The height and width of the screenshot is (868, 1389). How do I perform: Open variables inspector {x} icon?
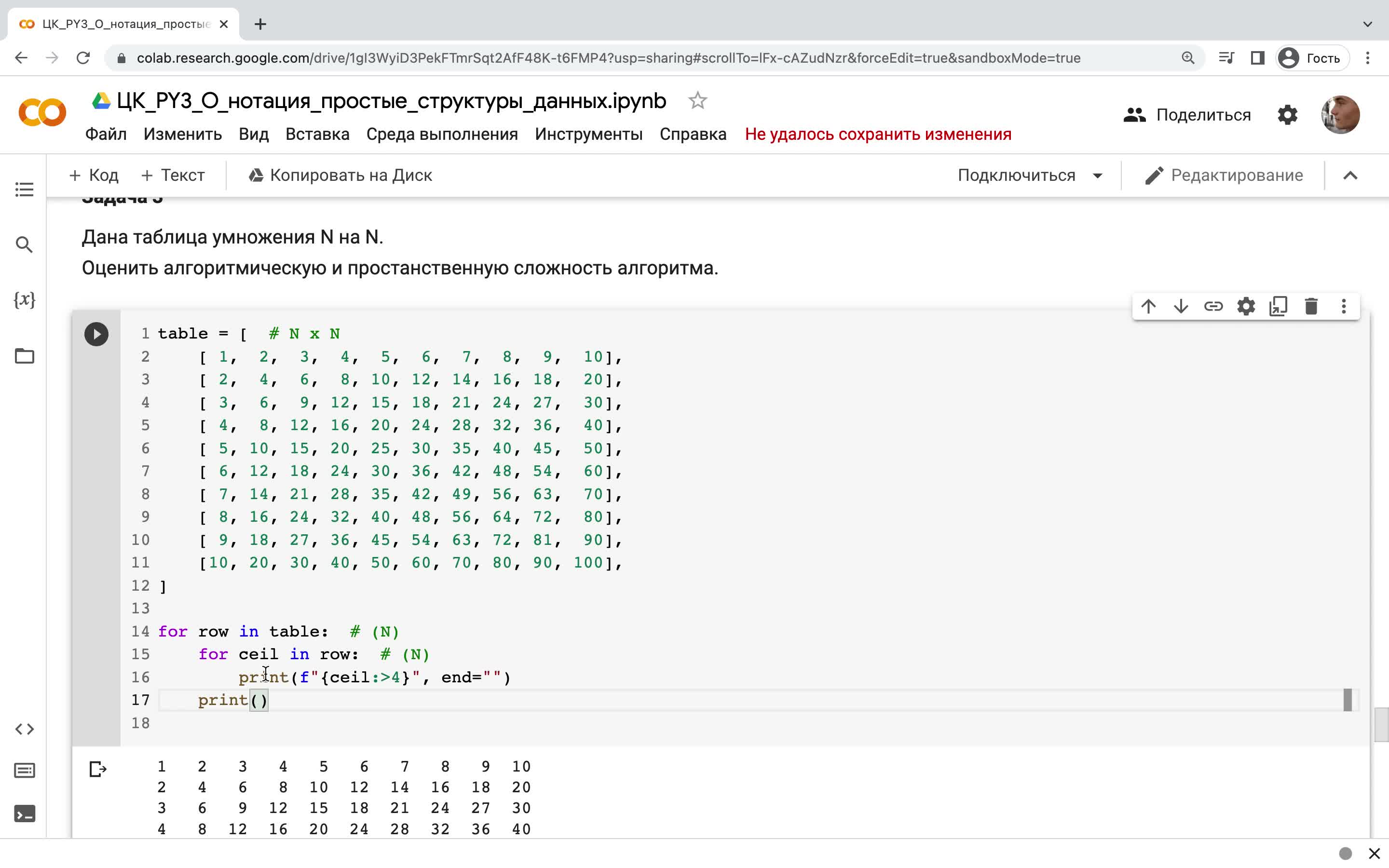24,299
